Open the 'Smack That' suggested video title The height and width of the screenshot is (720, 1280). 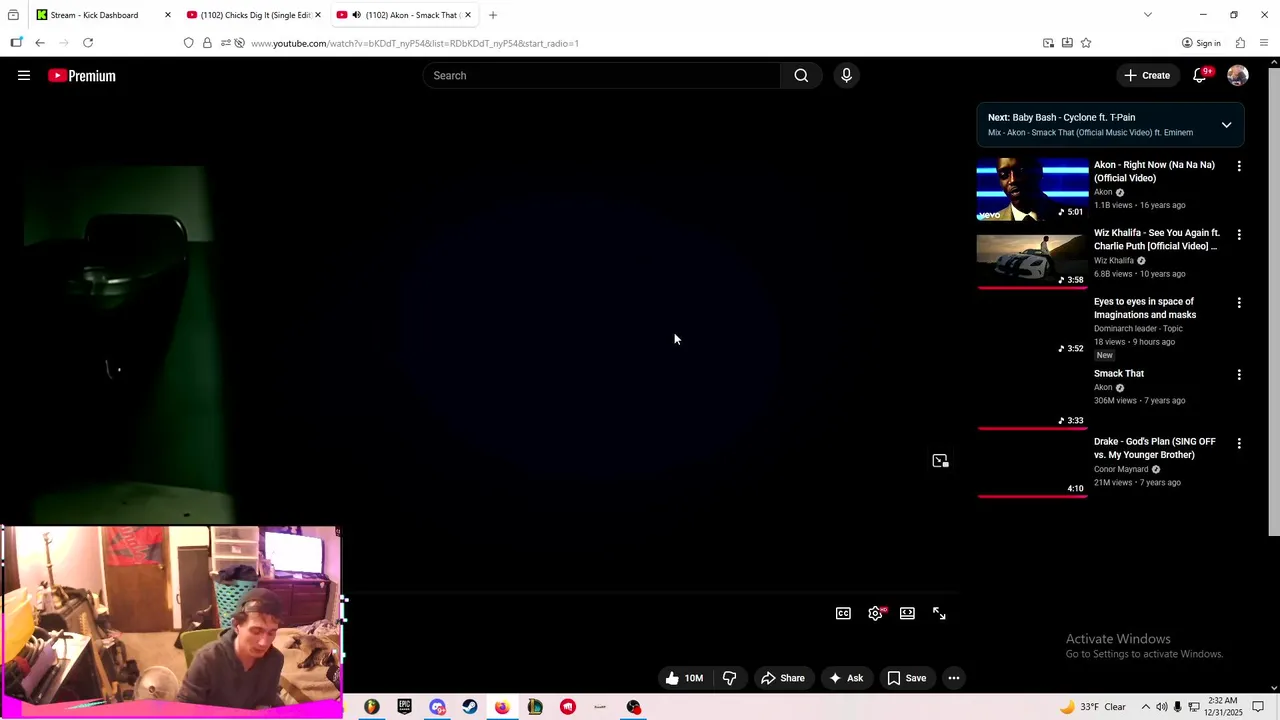[1119, 373]
